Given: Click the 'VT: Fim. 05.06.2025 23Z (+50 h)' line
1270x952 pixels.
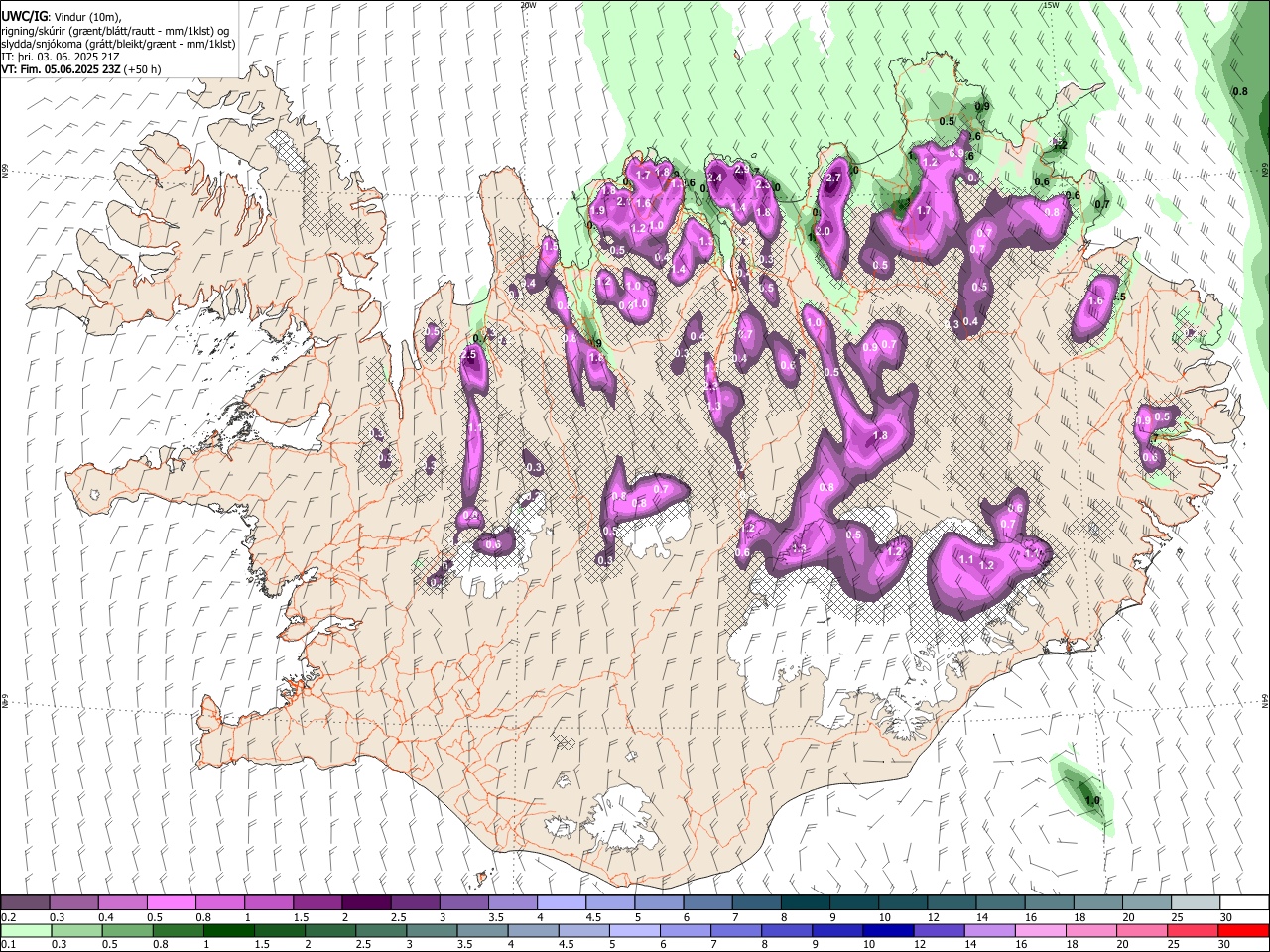Looking at the screenshot, I should [80, 69].
